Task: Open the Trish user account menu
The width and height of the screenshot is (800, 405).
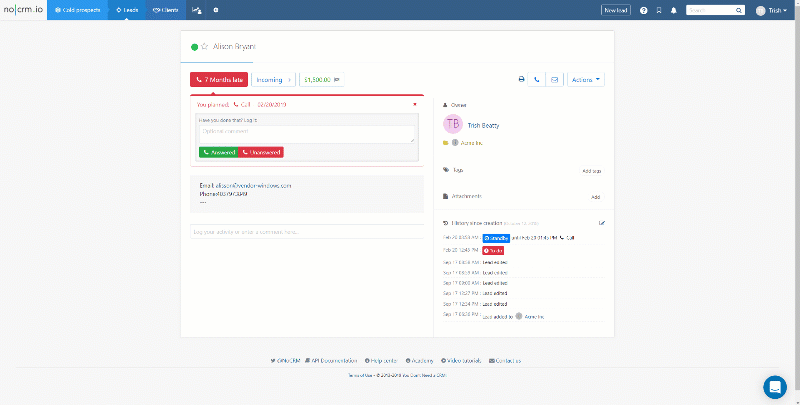Action: tap(768, 10)
